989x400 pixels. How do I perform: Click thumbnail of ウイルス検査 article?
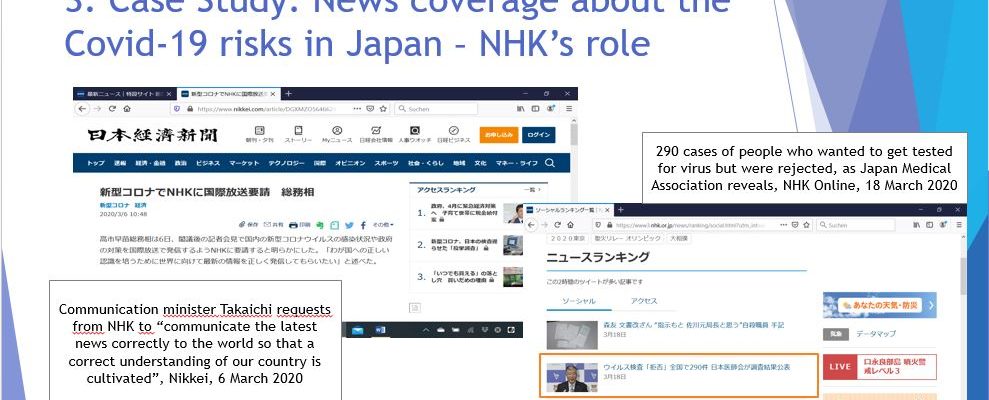(572, 377)
